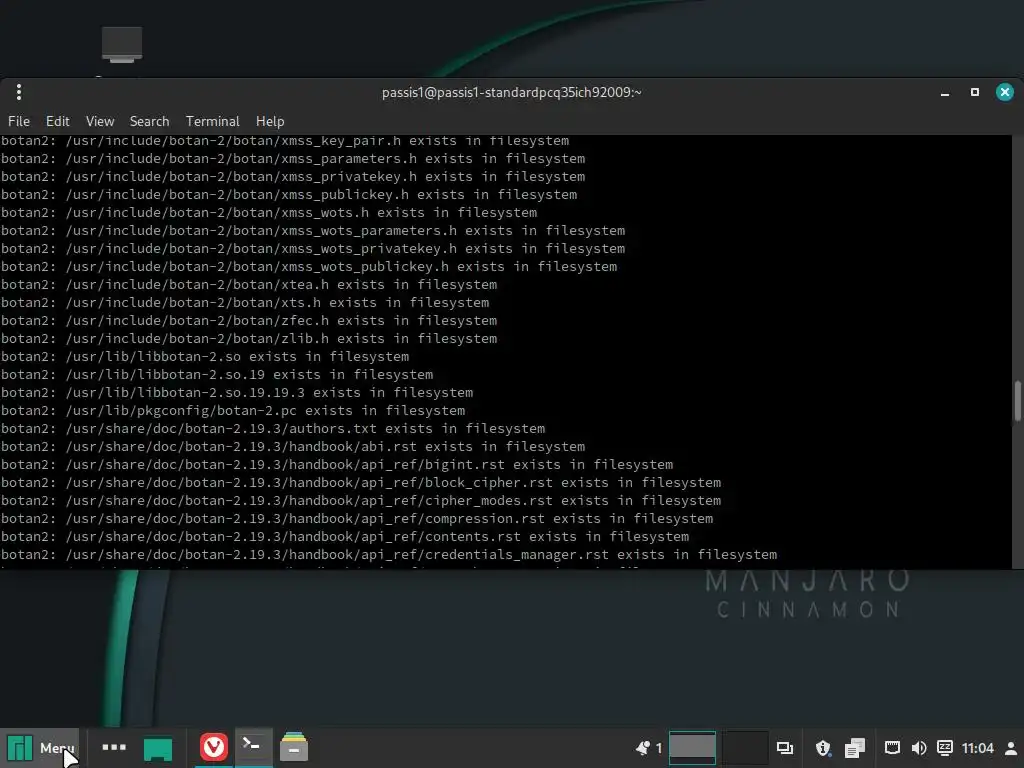Click the line with xmss_wots_parameters.h
1024x768 pixels.
point(313,231)
